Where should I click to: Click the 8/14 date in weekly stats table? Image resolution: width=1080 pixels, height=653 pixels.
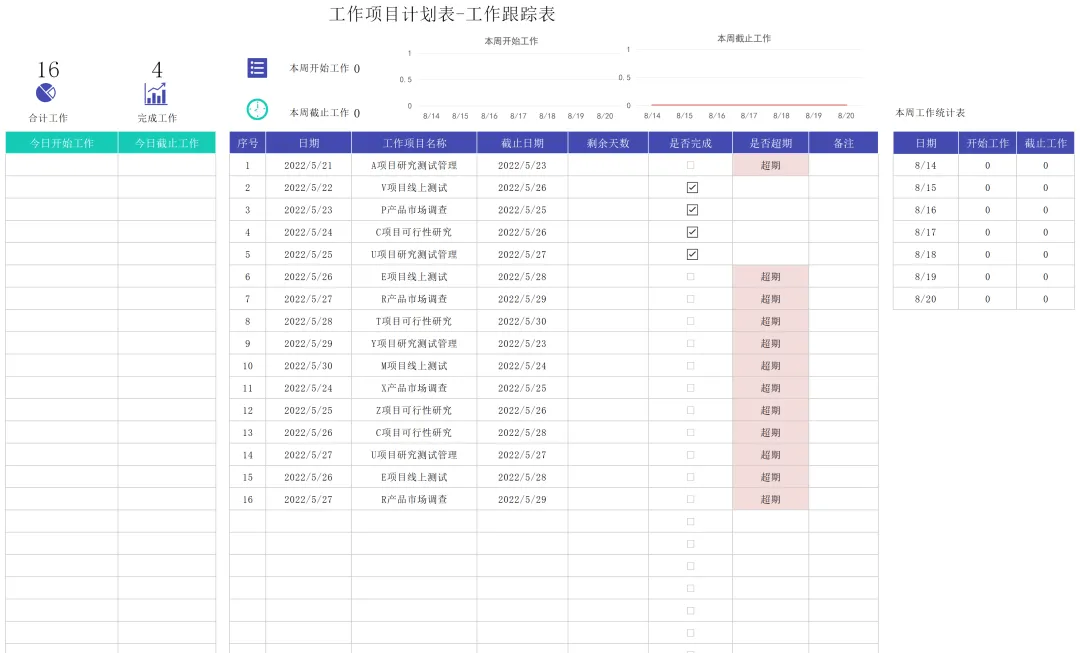click(925, 165)
